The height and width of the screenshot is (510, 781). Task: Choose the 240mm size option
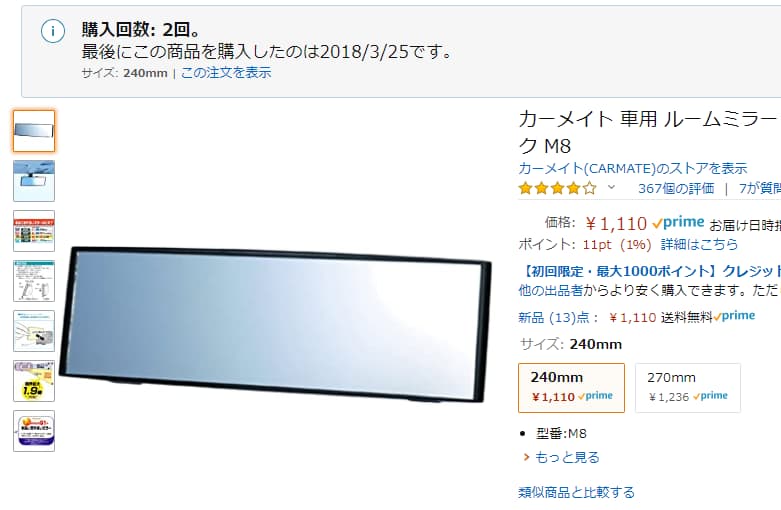[x=571, y=388]
